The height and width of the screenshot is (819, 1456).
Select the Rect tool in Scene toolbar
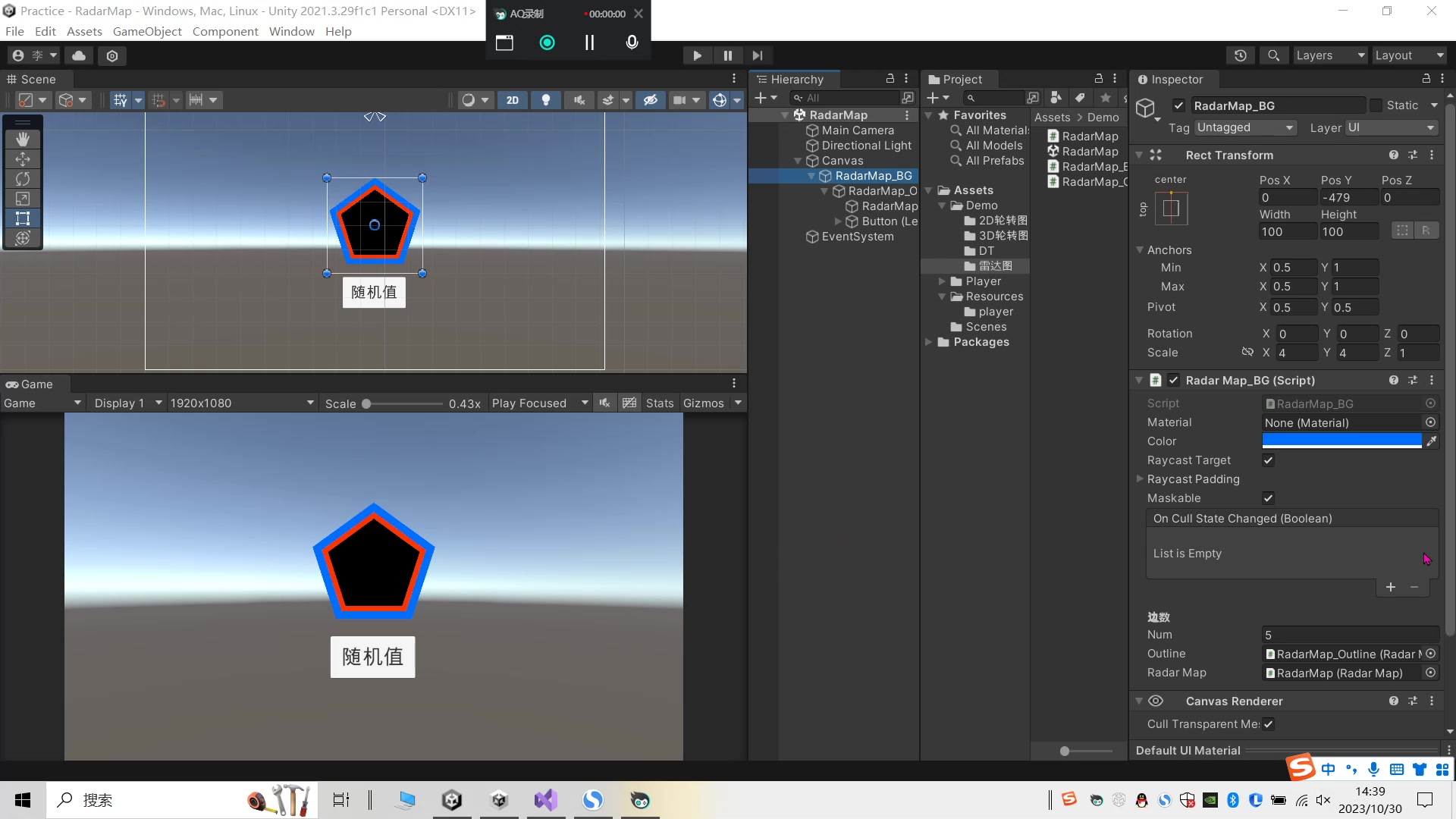pos(23,218)
